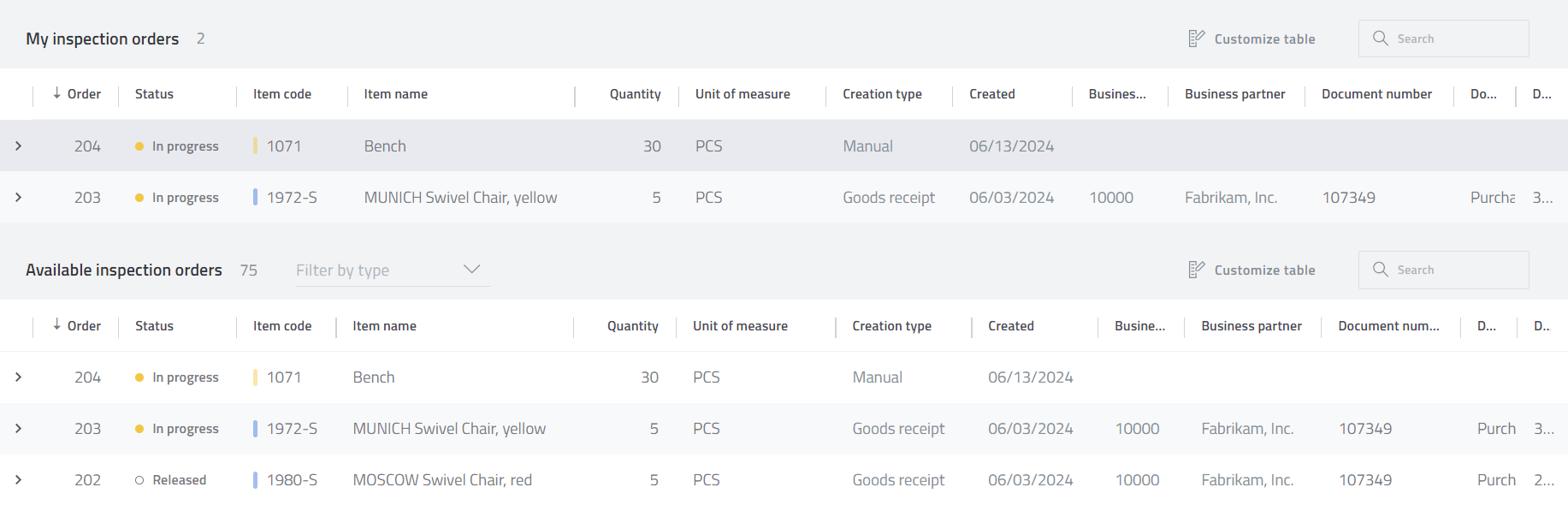This screenshot has height=505, width=1568.
Task: Open MOSCOW Swivel Chair, red item
Action: point(442,480)
